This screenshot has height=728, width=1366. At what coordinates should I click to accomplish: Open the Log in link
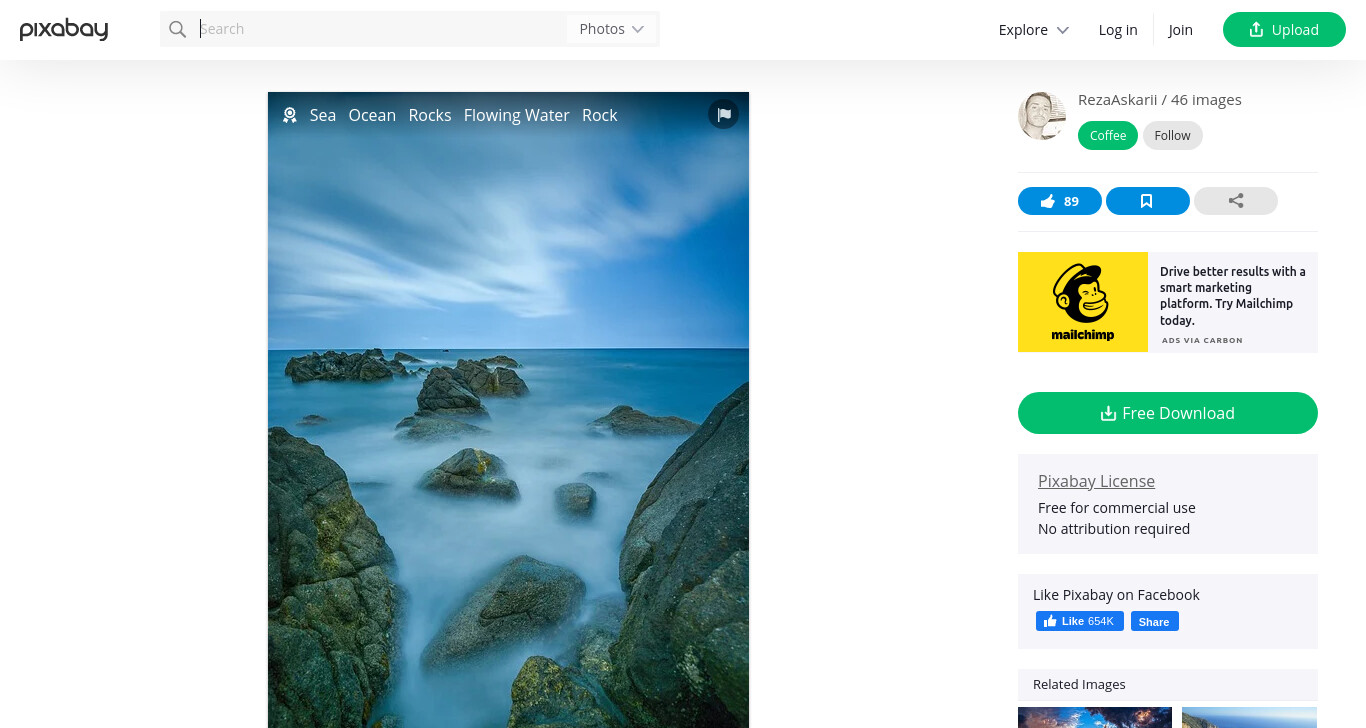click(1118, 30)
